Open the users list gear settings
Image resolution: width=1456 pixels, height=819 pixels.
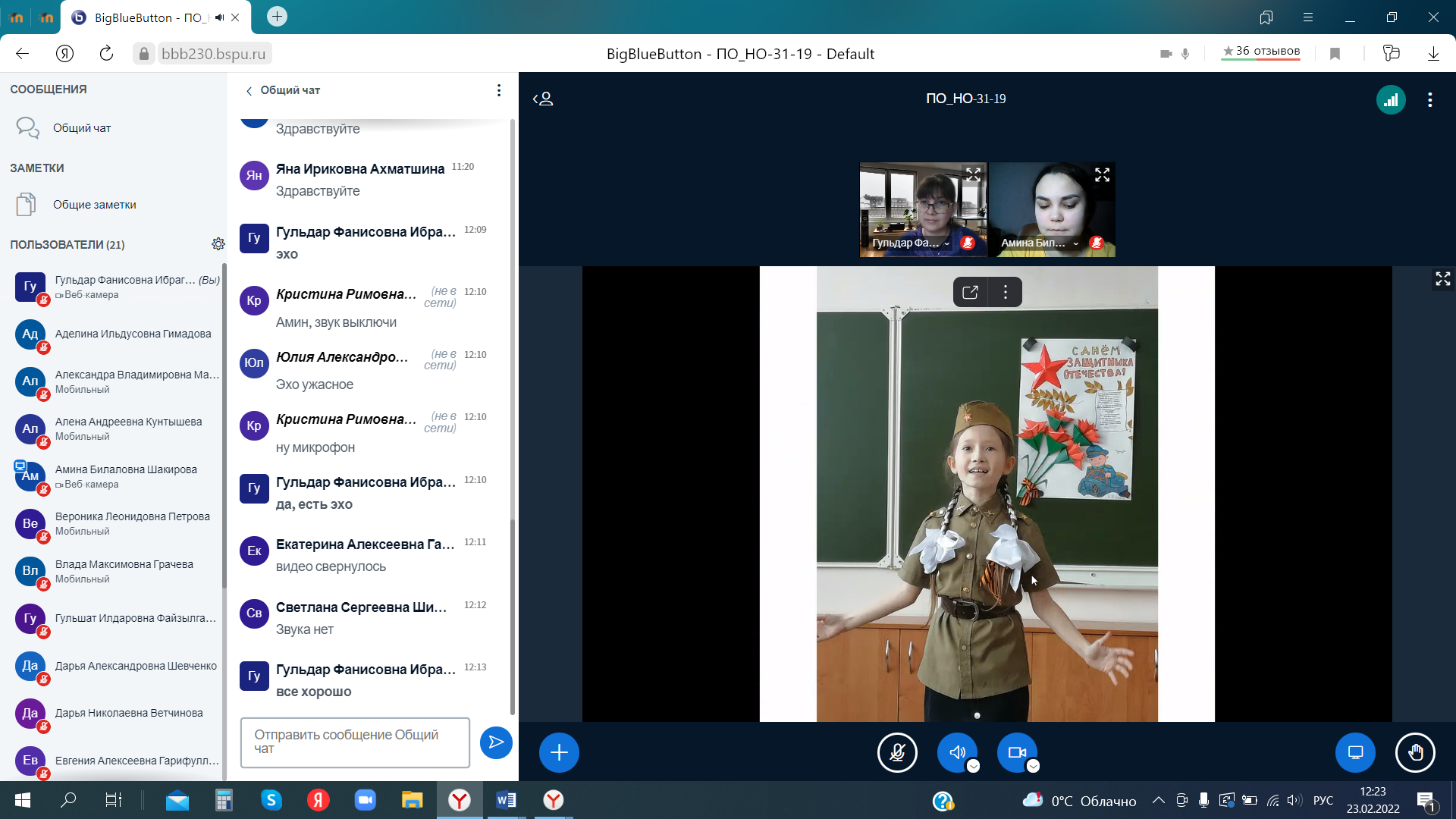pos(218,244)
